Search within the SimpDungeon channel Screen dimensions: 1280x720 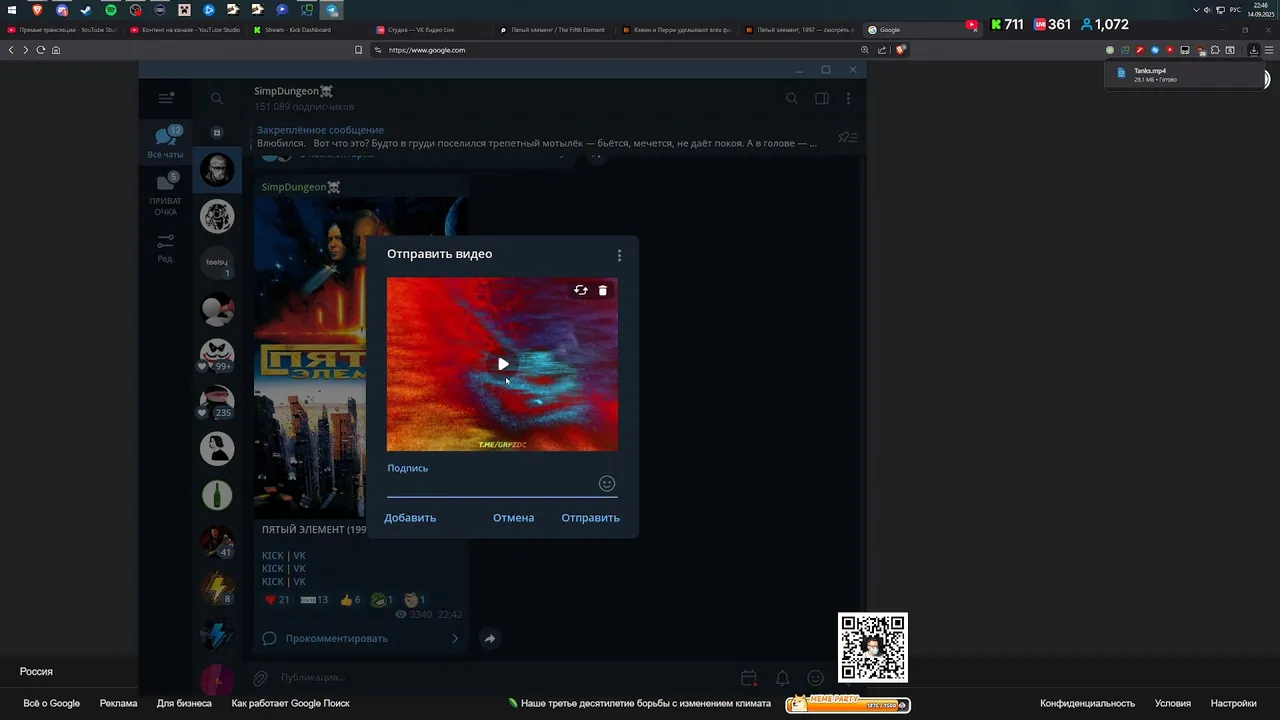coord(792,98)
